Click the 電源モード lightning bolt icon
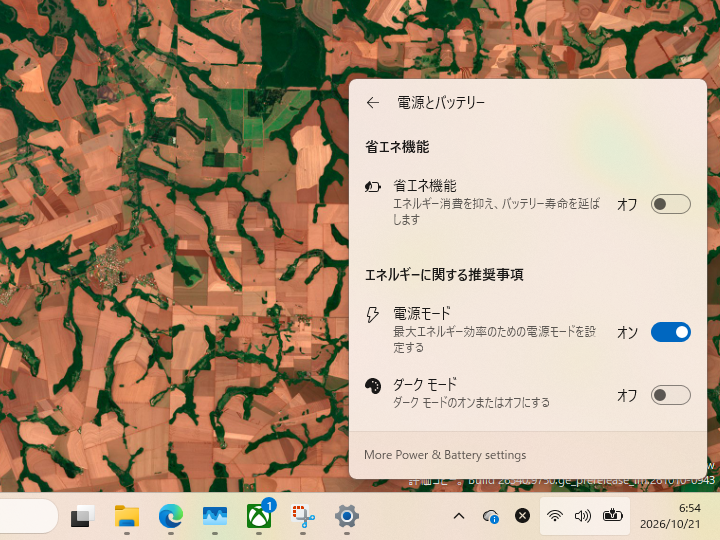Viewport: 720px width, 540px height. tap(372, 315)
